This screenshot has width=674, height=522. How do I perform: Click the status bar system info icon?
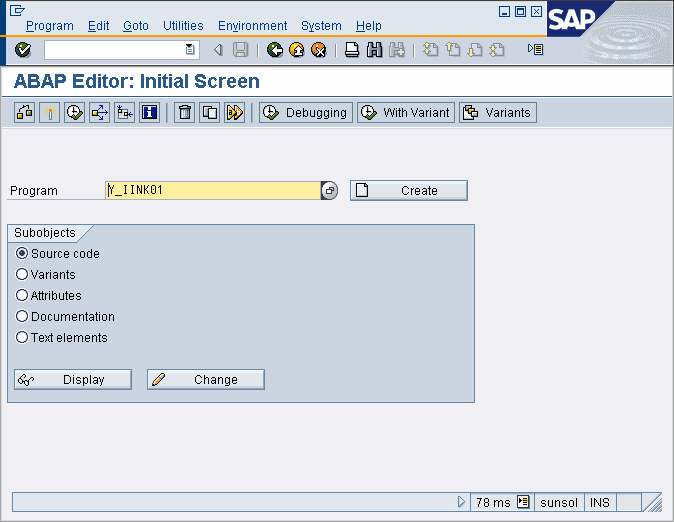[x=523, y=501]
